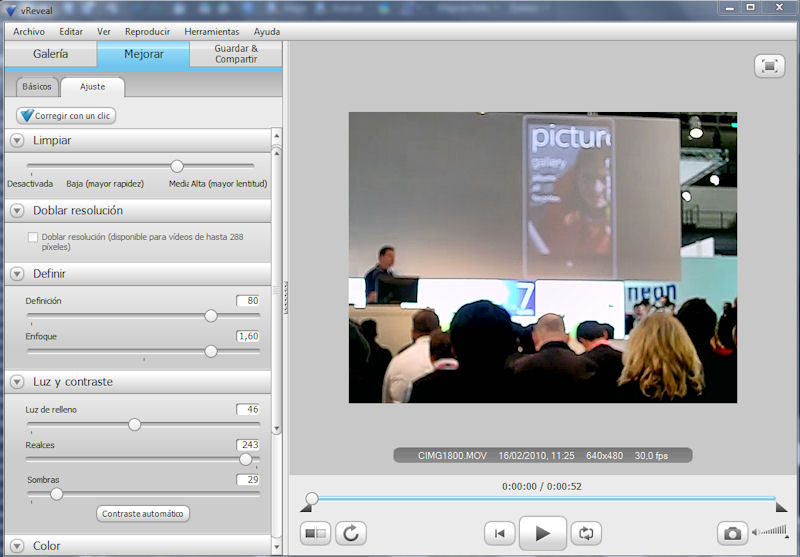Select the Mejorar tab
Viewport: 800px width, 557px height.
[x=143, y=54]
